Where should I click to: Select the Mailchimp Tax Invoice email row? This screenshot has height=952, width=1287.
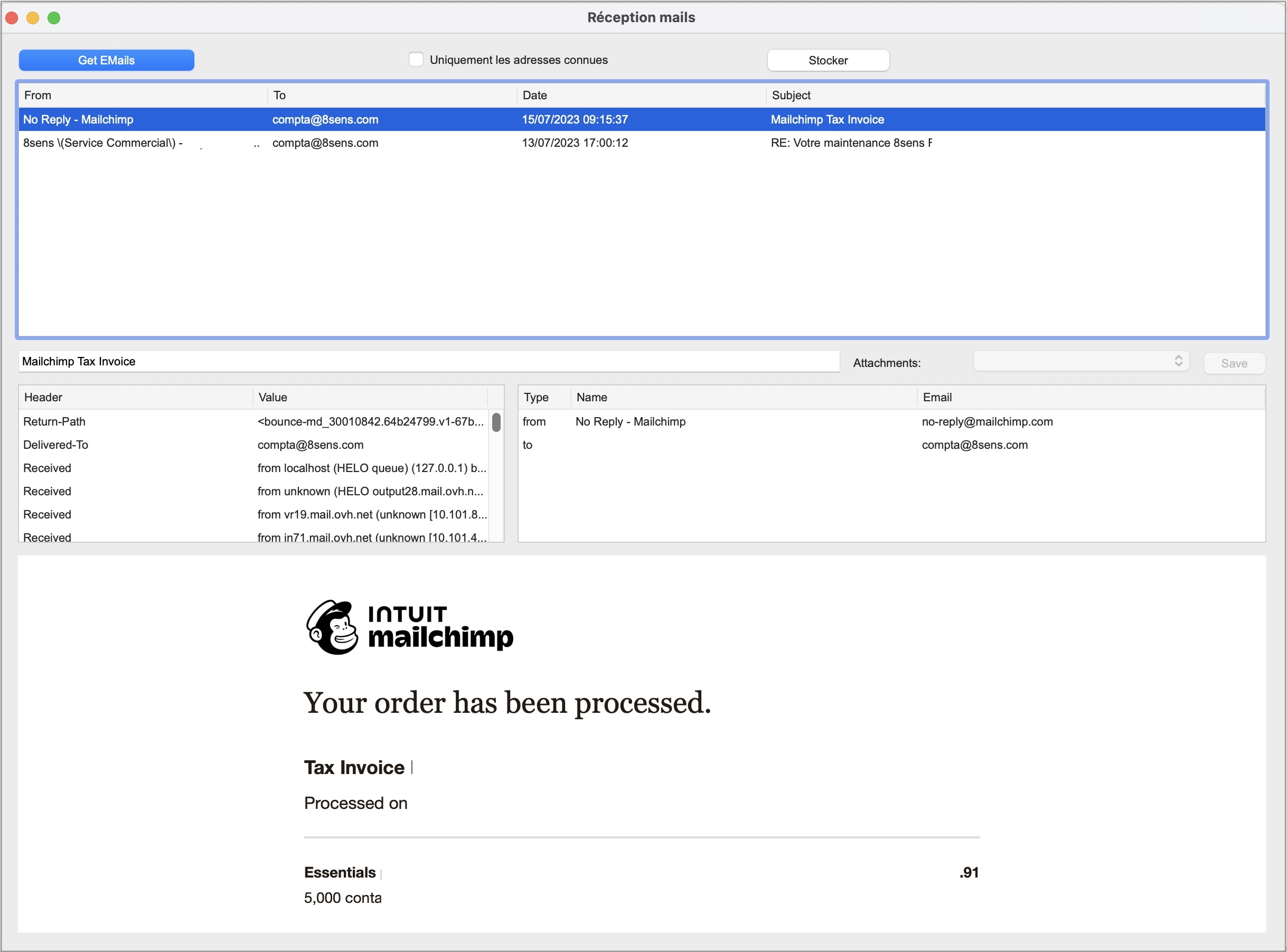coord(643,119)
